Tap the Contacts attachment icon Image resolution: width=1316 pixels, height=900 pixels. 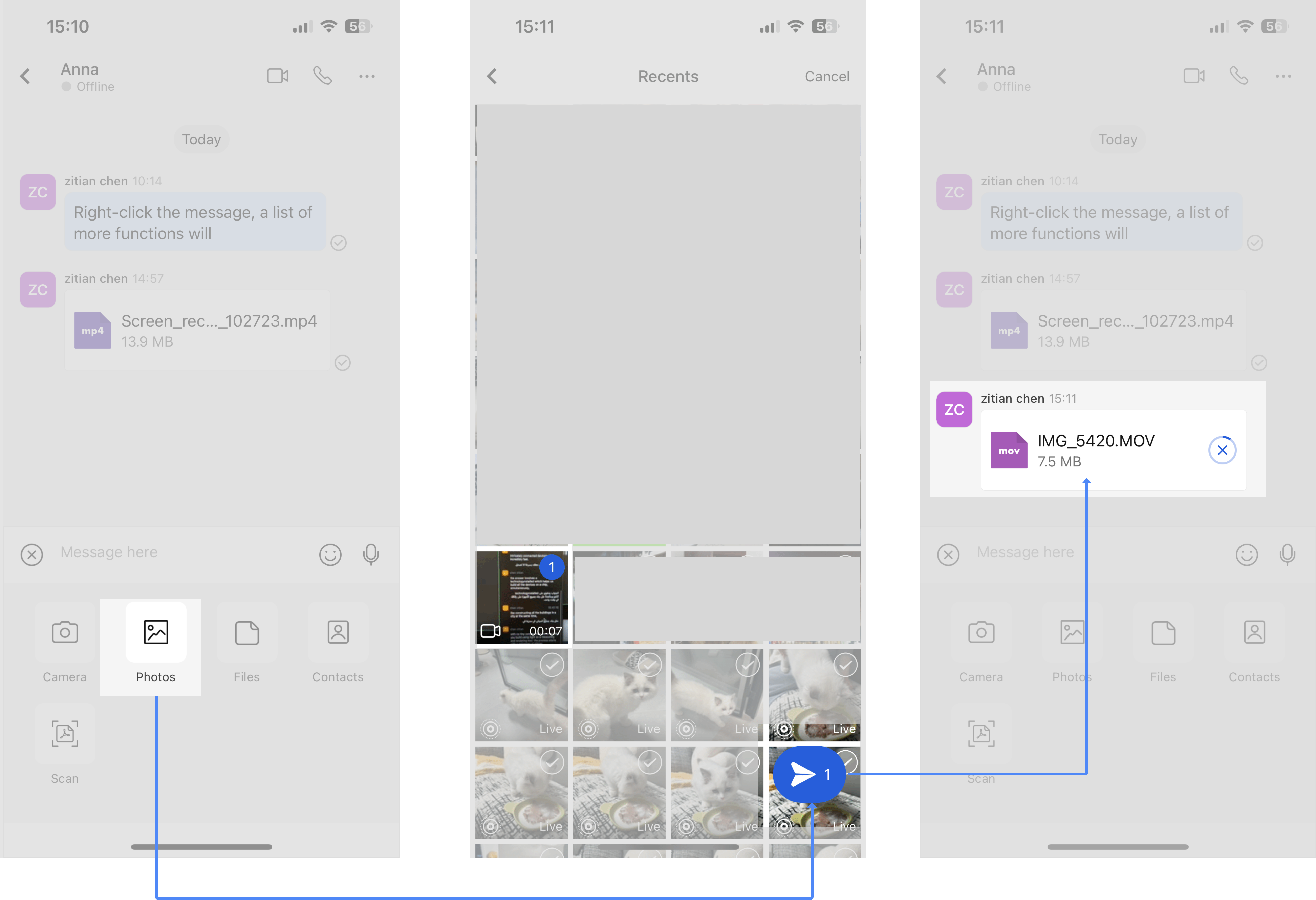coord(338,632)
